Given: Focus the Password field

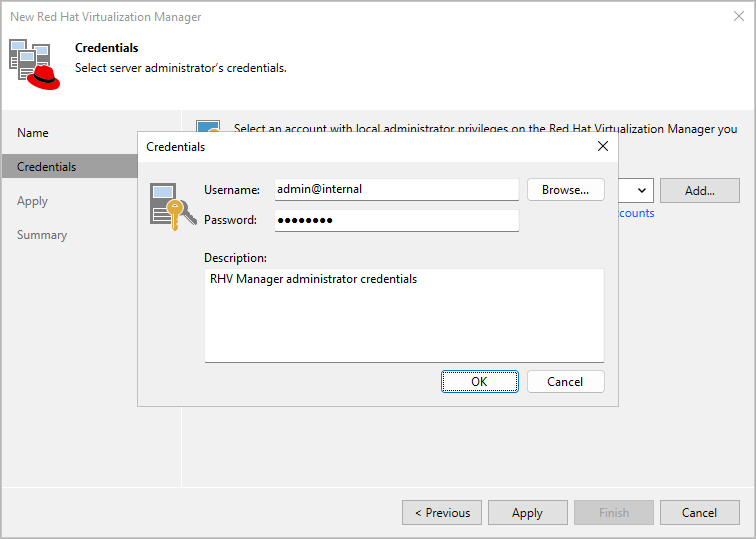Looking at the screenshot, I should click(396, 220).
